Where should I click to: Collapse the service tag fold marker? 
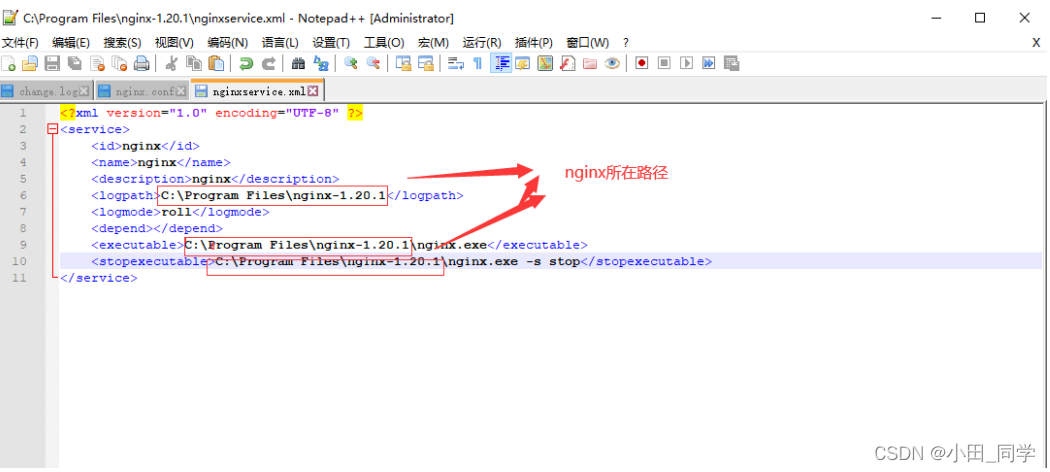(x=53, y=129)
